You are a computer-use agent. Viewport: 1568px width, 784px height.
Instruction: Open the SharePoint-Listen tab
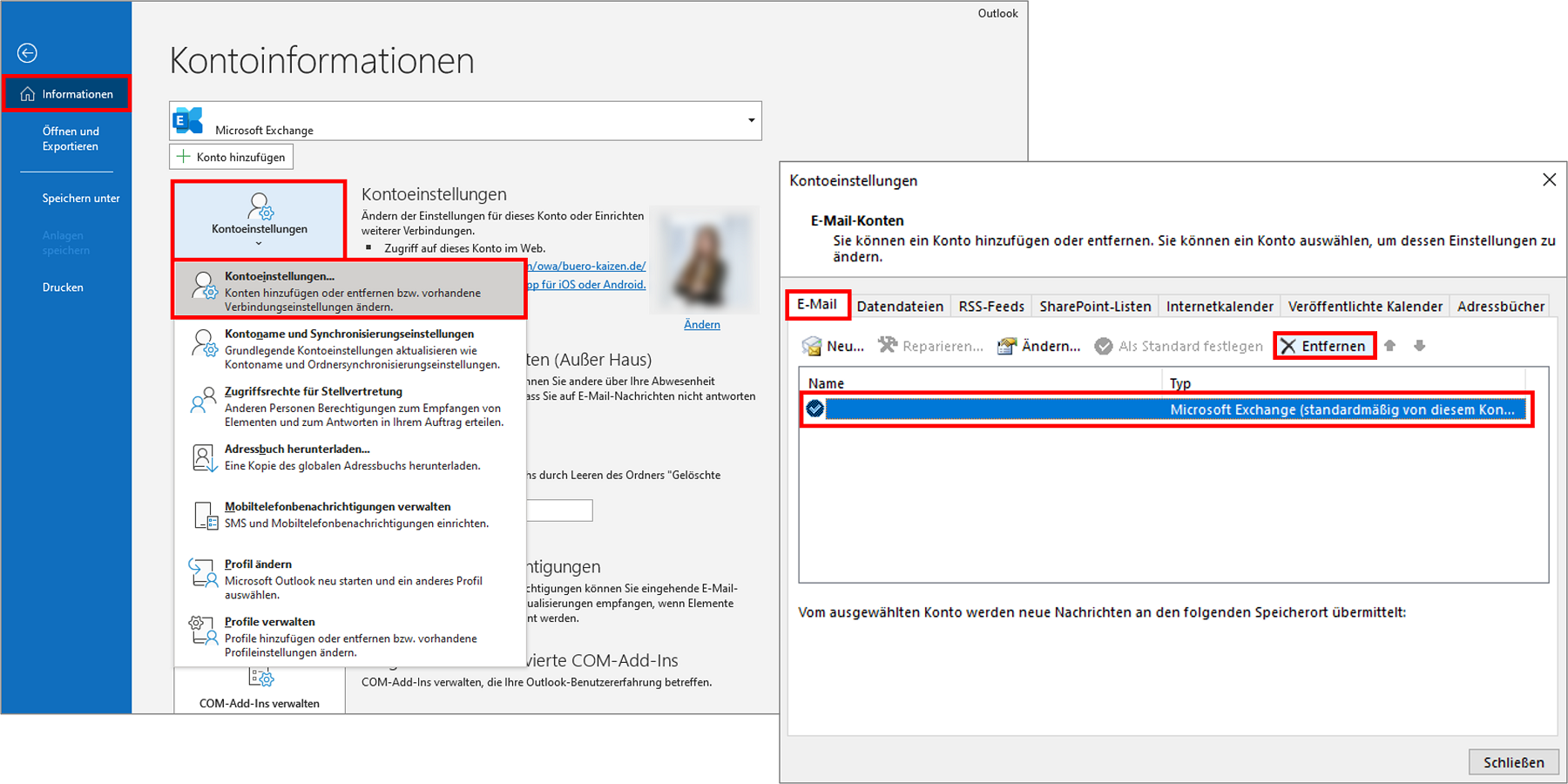click(x=1095, y=306)
